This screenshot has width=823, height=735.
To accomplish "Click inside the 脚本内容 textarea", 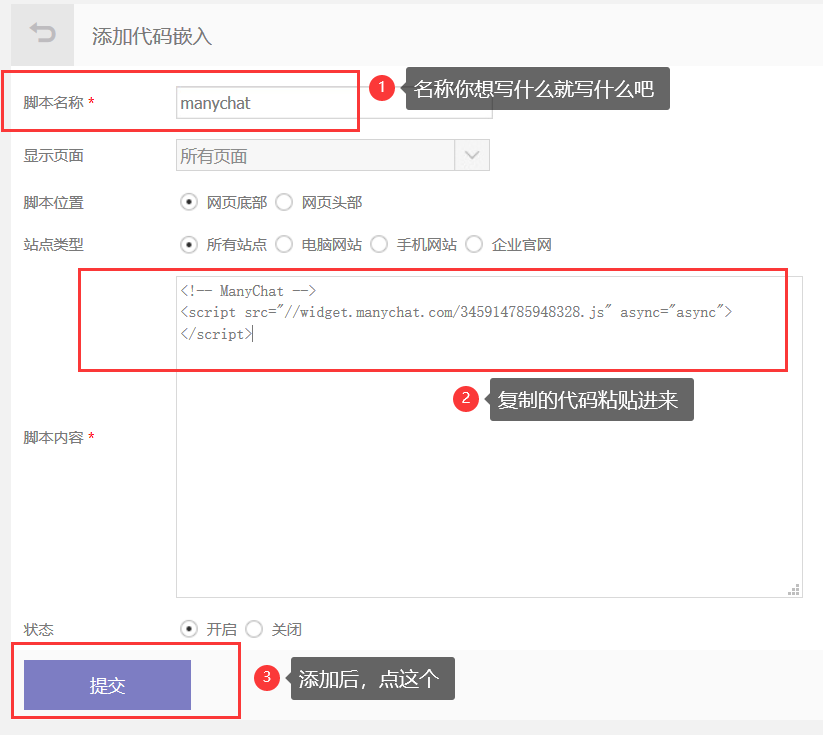I will click(489, 437).
